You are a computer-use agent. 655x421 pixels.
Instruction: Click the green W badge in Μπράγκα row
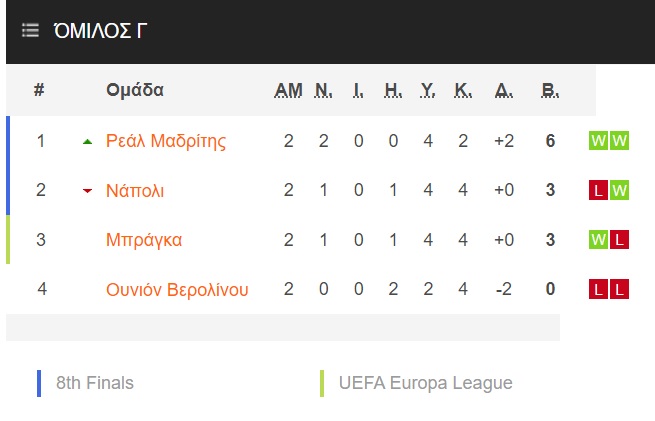point(598,240)
